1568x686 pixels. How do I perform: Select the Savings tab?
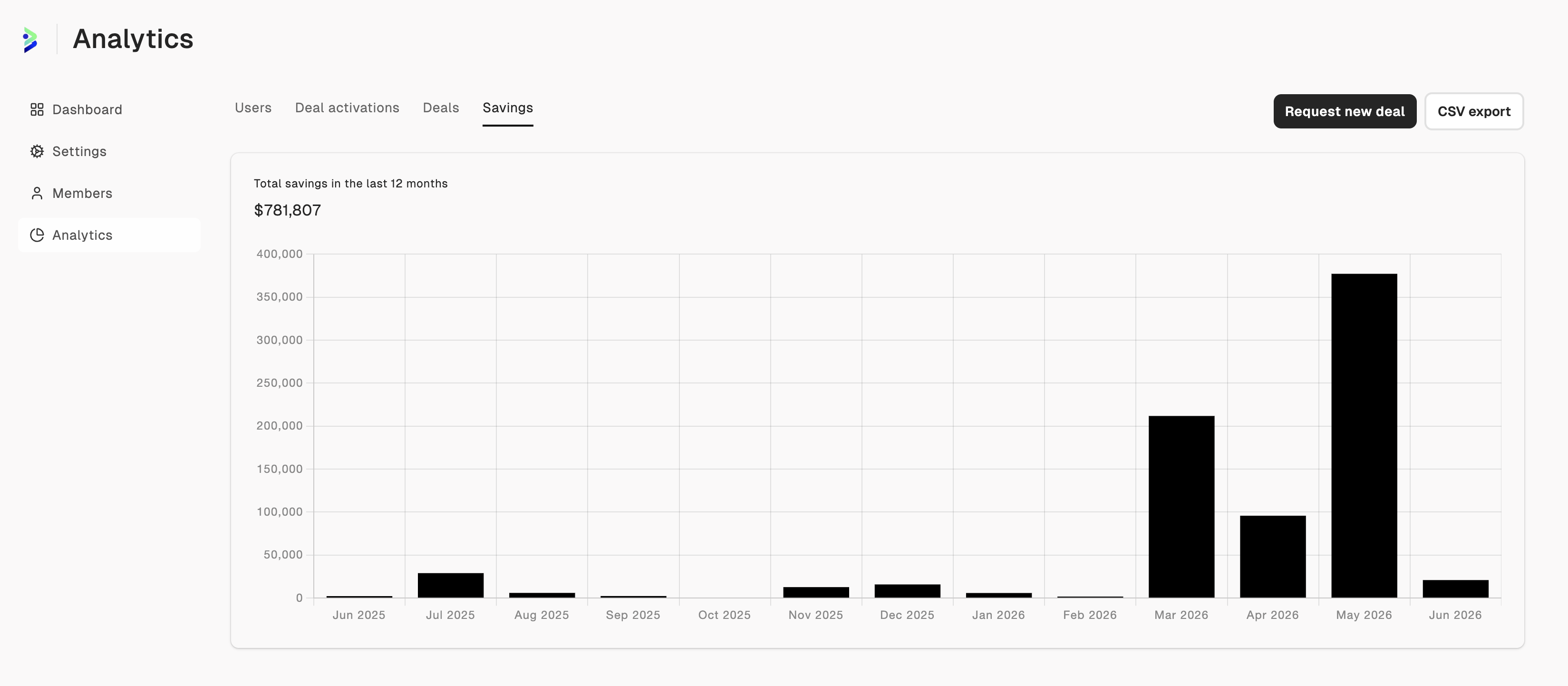tap(508, 108)
